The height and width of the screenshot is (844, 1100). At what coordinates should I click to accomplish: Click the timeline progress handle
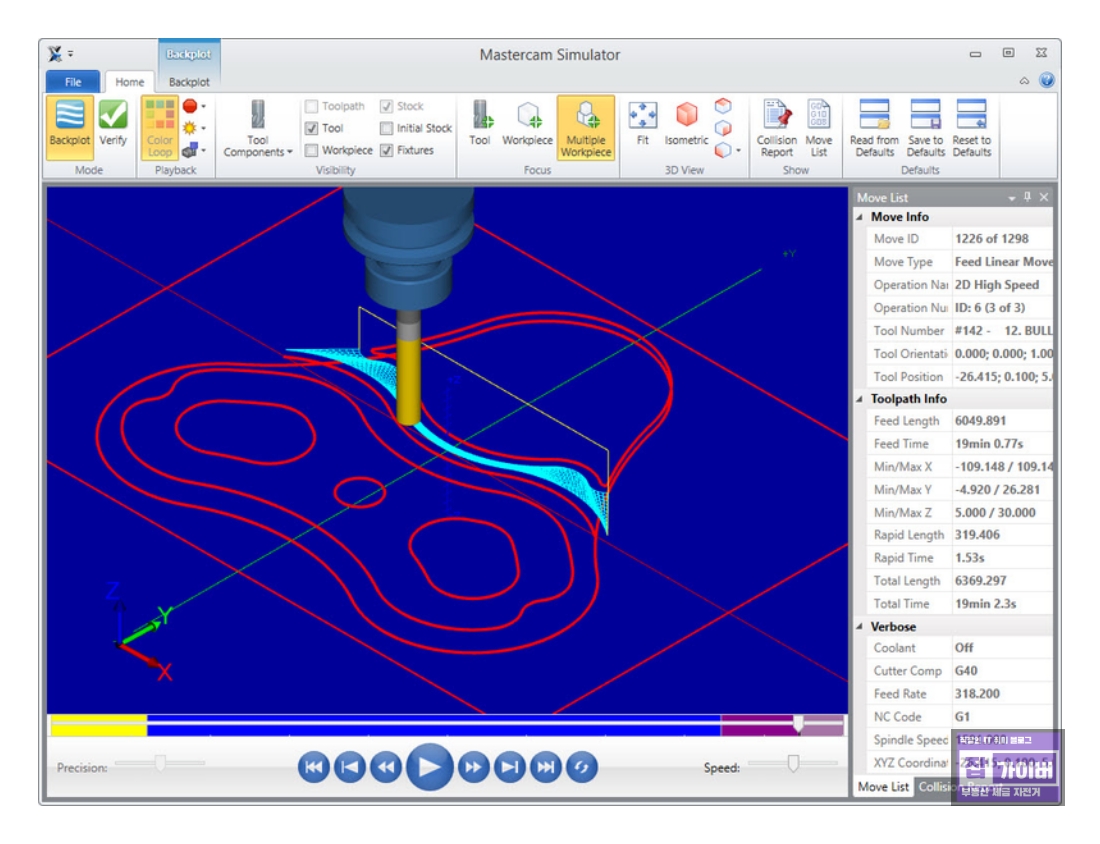coord(798,724)
